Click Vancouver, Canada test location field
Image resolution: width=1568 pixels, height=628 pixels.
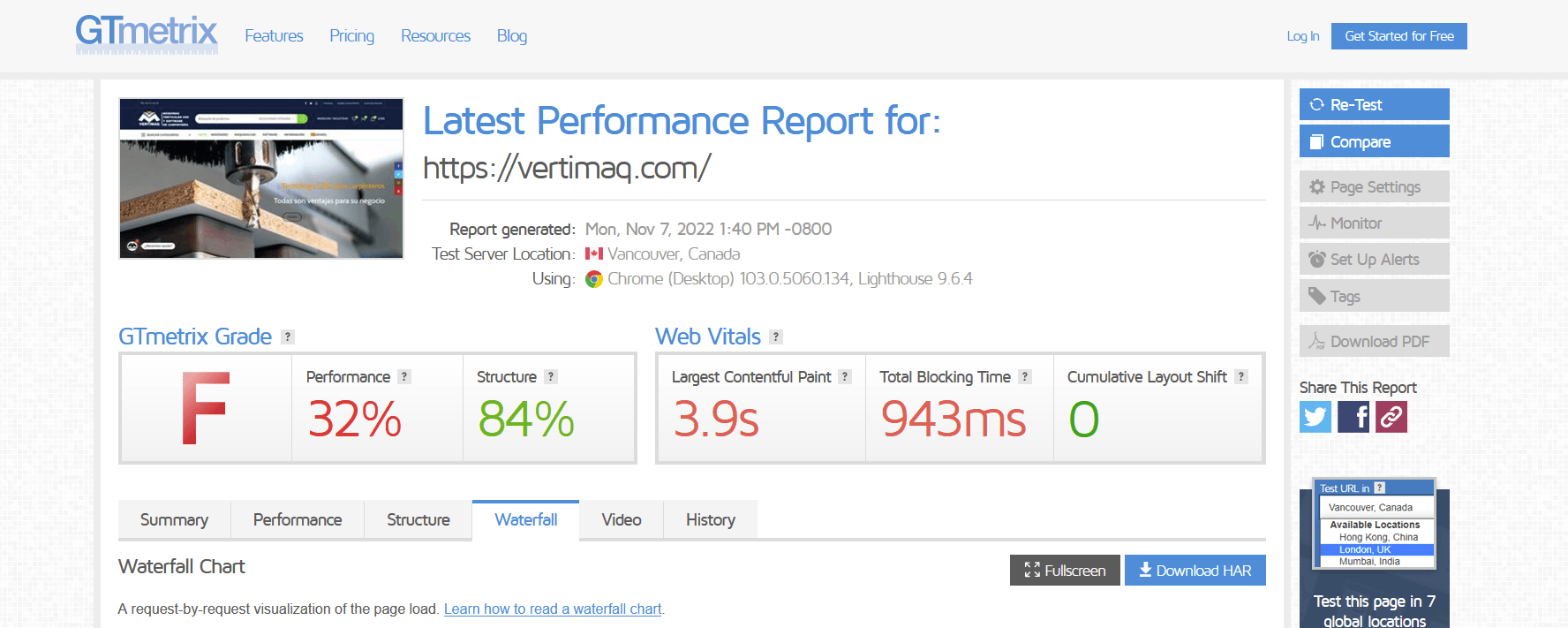coord(1376,508)
